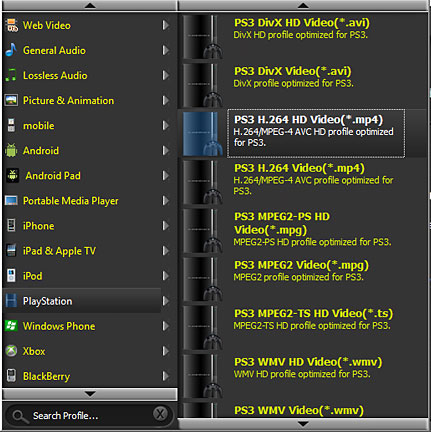
Task: Clear search with the X button
Action: pos(160,414)
